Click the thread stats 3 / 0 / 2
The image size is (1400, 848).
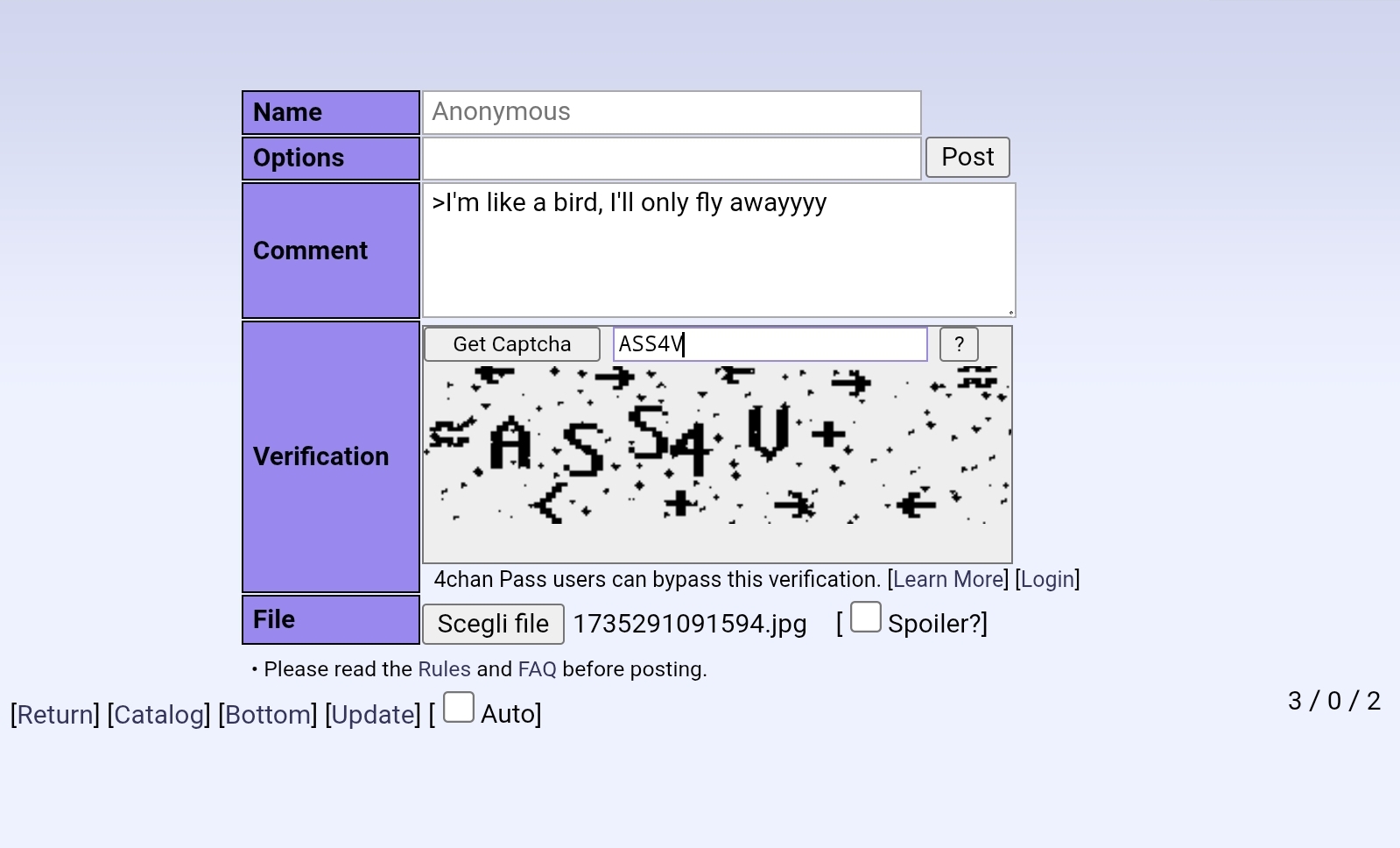[x=1334, y=701]
